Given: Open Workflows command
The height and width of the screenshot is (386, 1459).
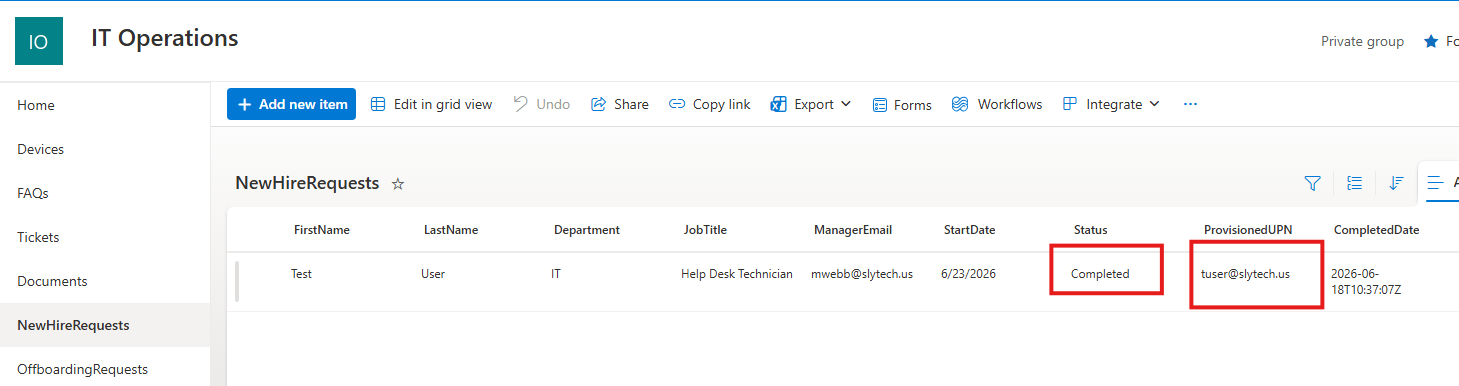Looking at the screenshot, I should click(x=997, y=104).
